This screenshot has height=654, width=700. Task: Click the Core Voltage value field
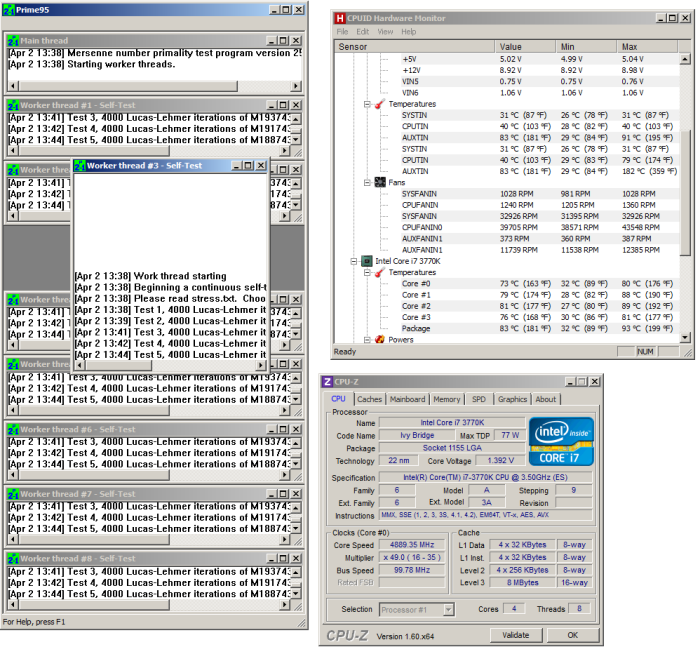[500, 461]
